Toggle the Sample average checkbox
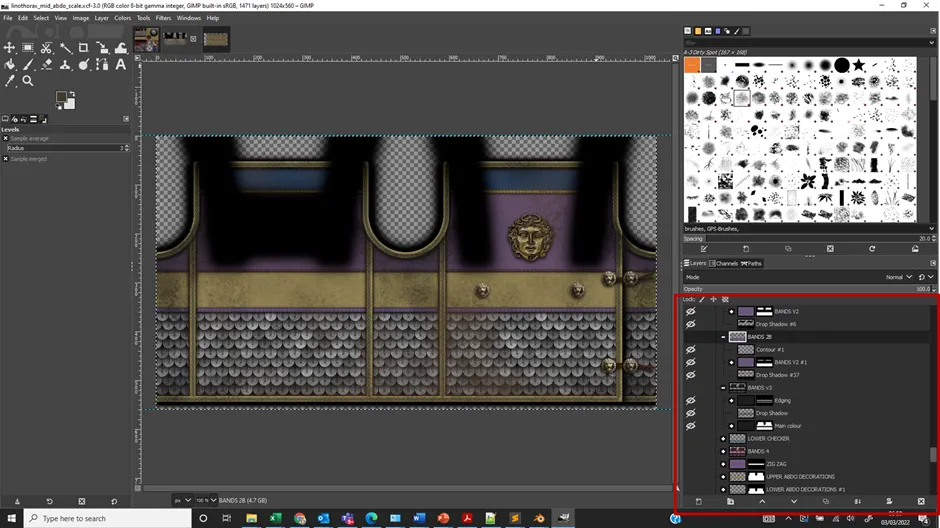 pyautogui.click(x=5, y=138)
